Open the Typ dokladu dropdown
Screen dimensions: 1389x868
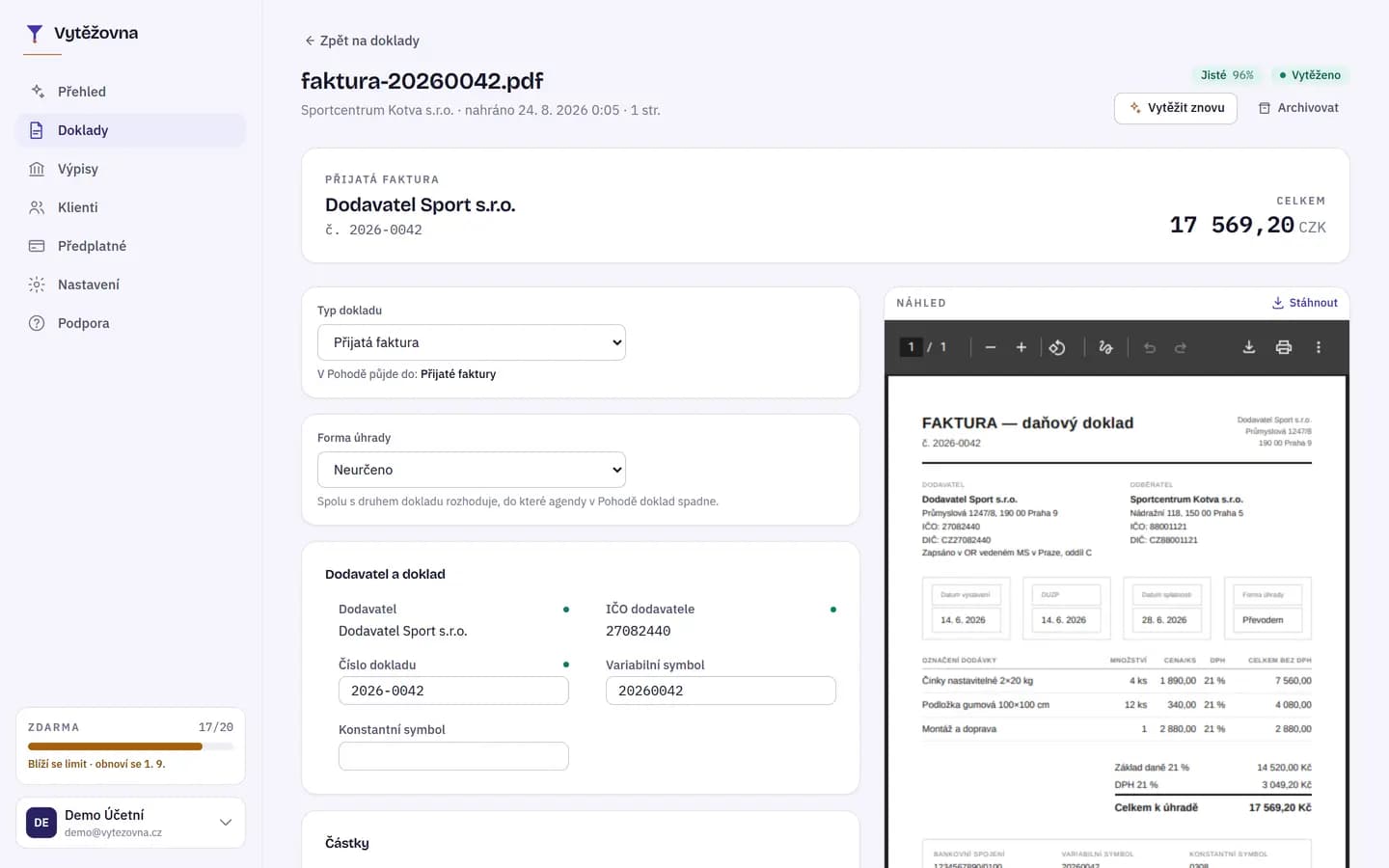pos(472,342)
